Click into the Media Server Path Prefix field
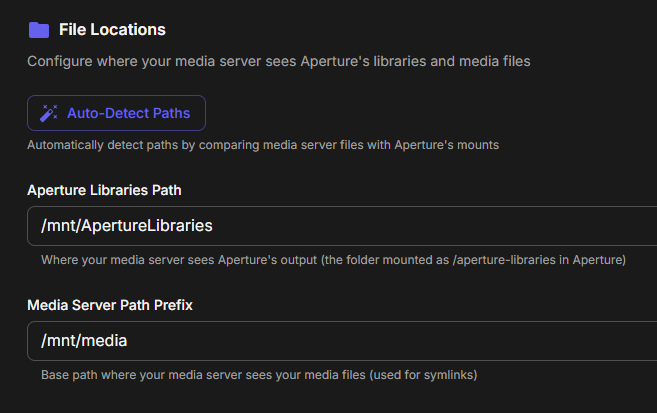The image size is (657, 413). (400, 341)
